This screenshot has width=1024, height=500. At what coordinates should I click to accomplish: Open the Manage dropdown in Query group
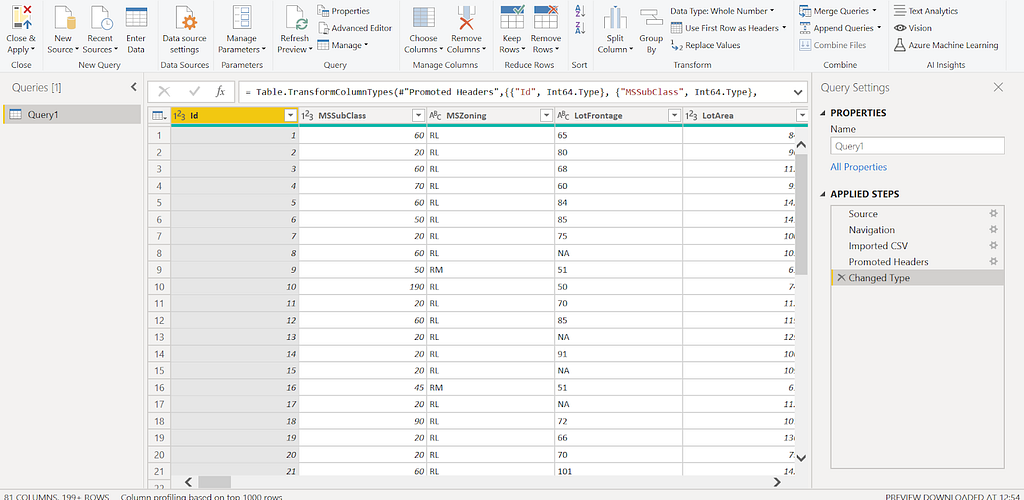pos(343,45)
